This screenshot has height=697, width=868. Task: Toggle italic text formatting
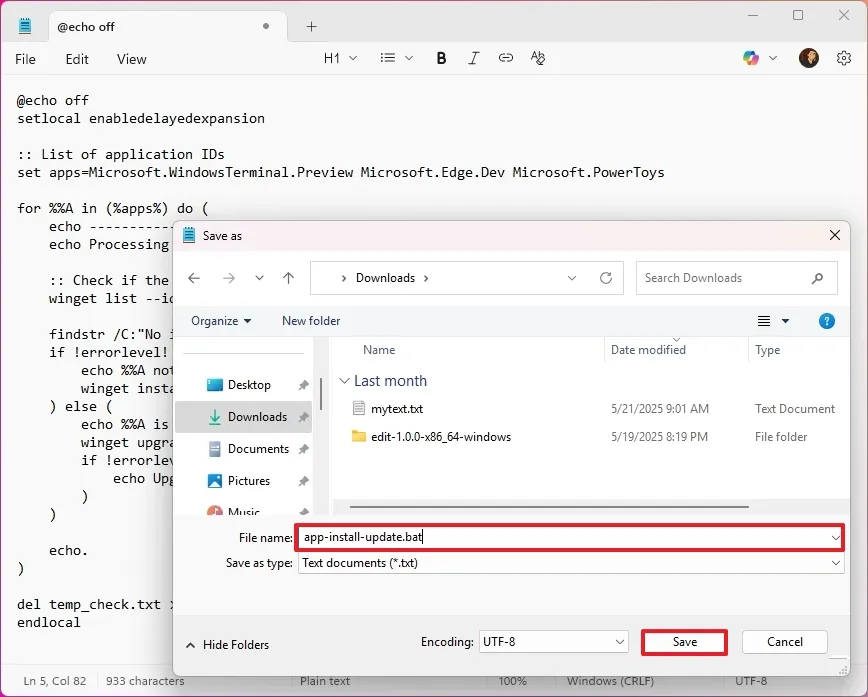(474, 59)
